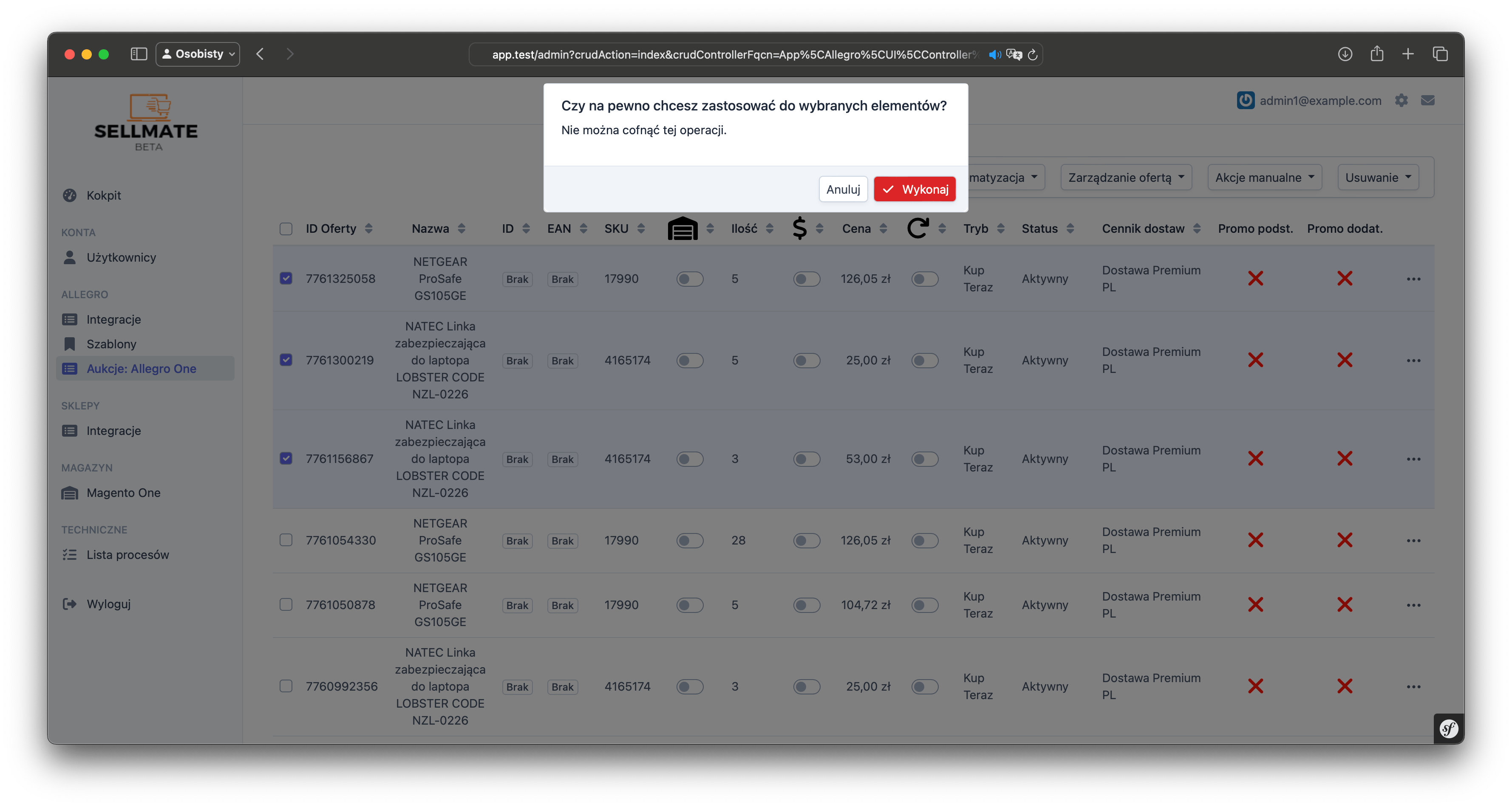The height and width of the screenshot is (807, 1512).
Task: Toggle refresh switch for offer 7761050878
Action: pyautogui.click(x=924, y=605)
